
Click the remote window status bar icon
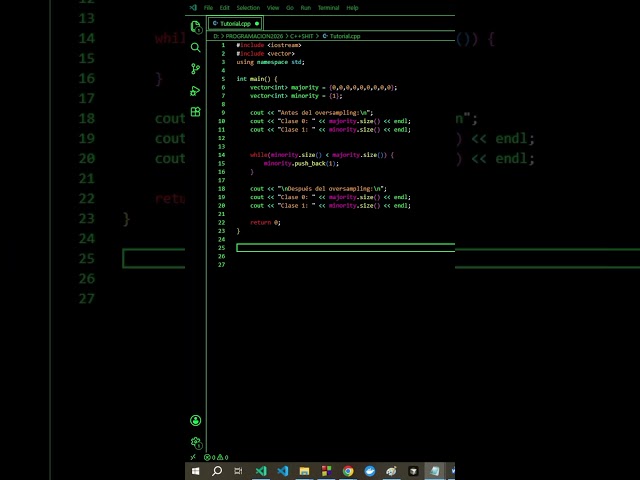click(193, 457)
